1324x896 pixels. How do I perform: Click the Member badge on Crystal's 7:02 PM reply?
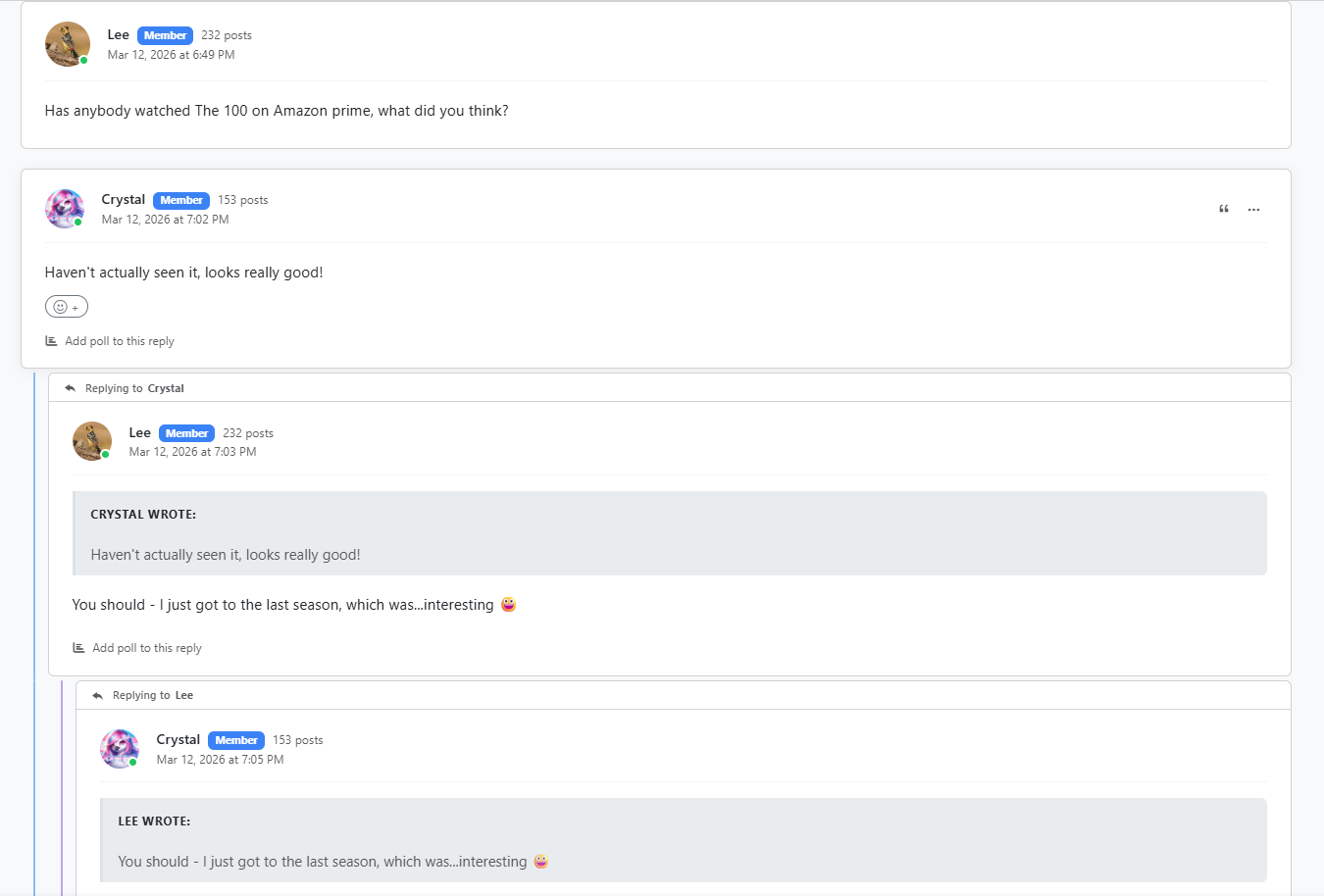181,200
